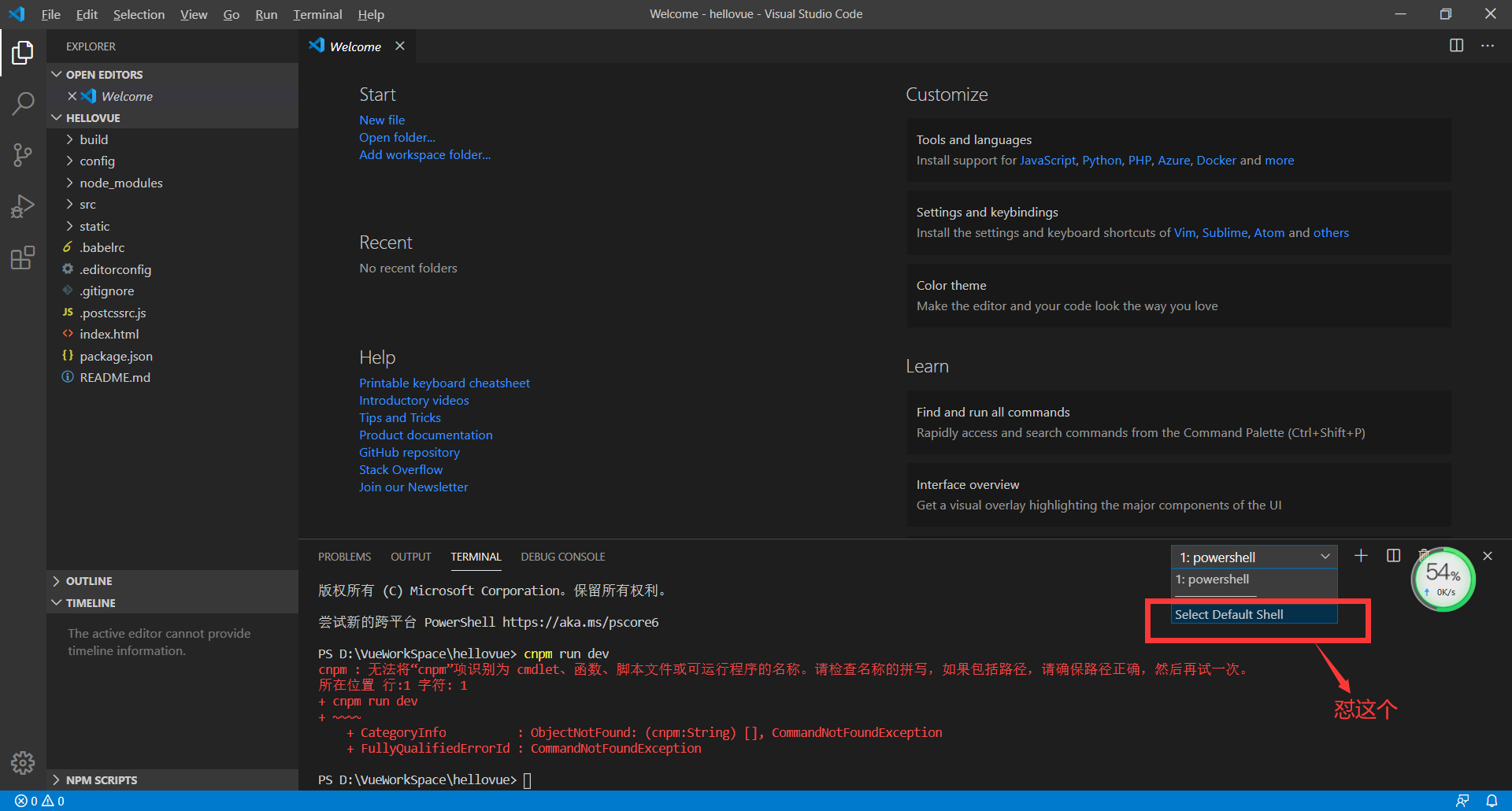Collapse the Open Editors section
Screen dimensions: 1512x811
tap(172, 74)
